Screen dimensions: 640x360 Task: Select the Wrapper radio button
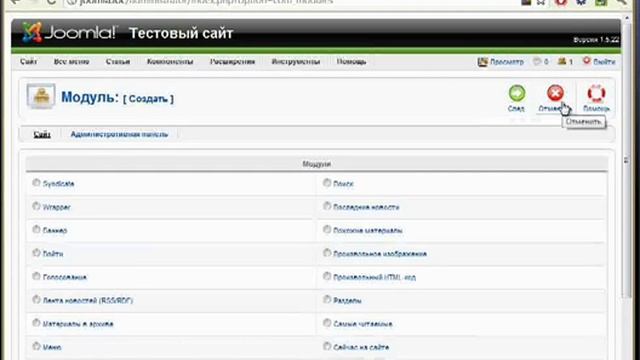(36, 206)
